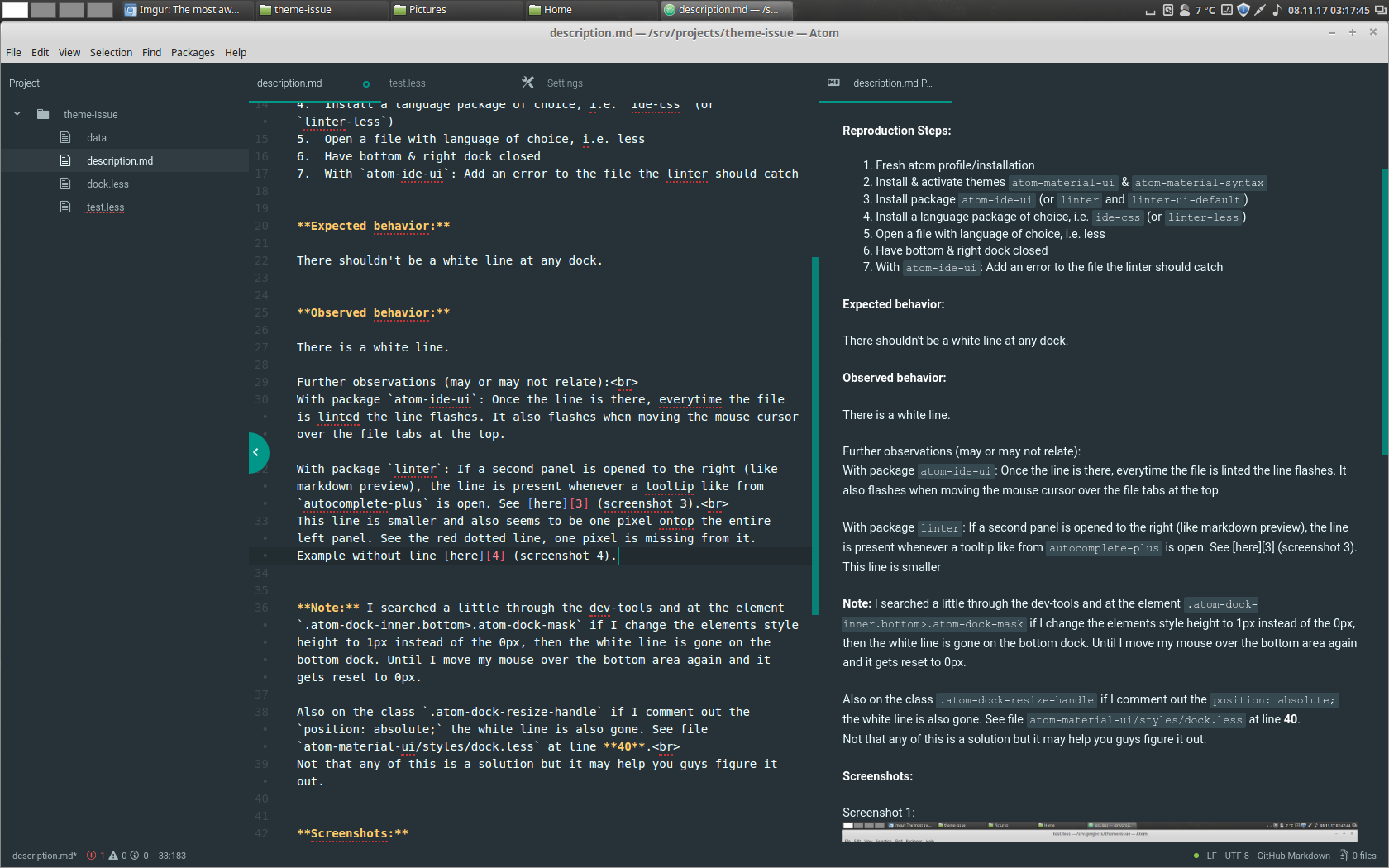Screen dimensions: 1389x868
Task: Open the Packages menu
Action: (x=193, y=52)
